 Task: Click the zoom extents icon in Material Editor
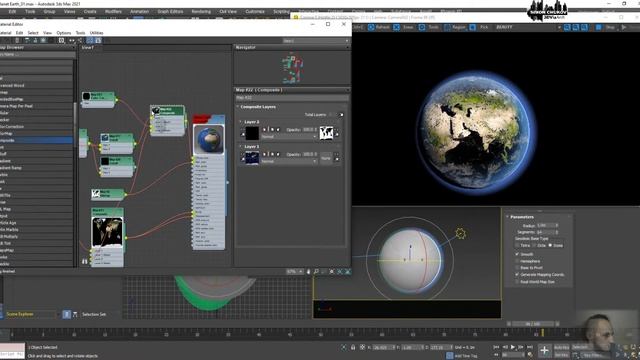(331, 271)
